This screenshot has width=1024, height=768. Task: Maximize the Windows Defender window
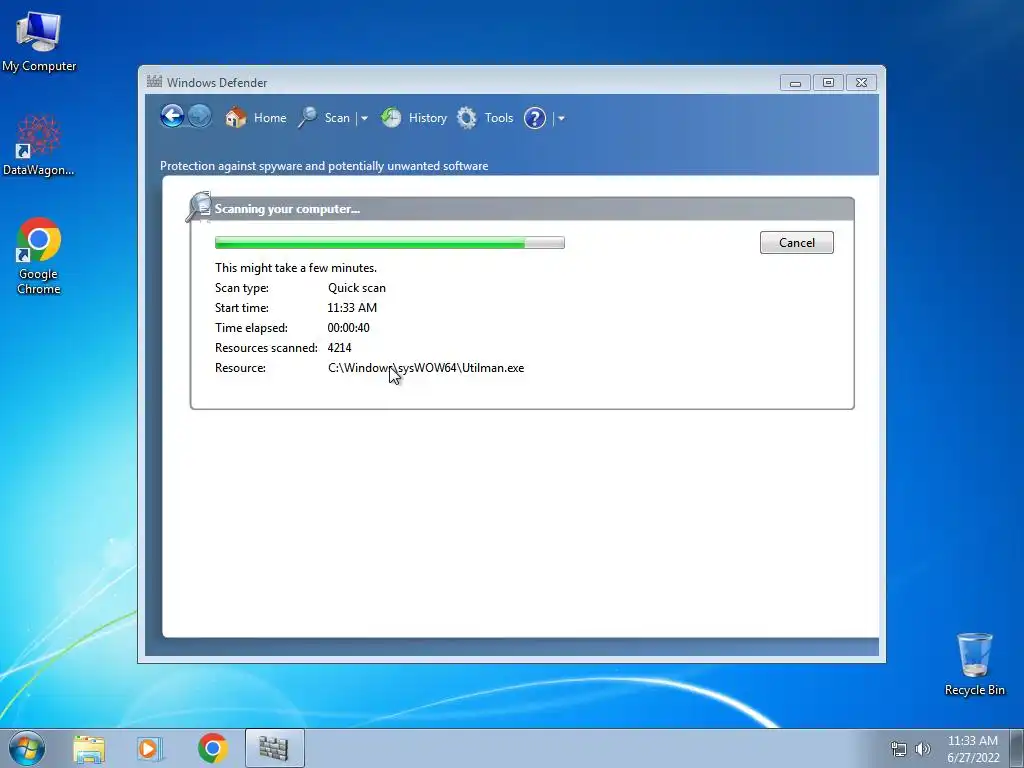(828, 83)
